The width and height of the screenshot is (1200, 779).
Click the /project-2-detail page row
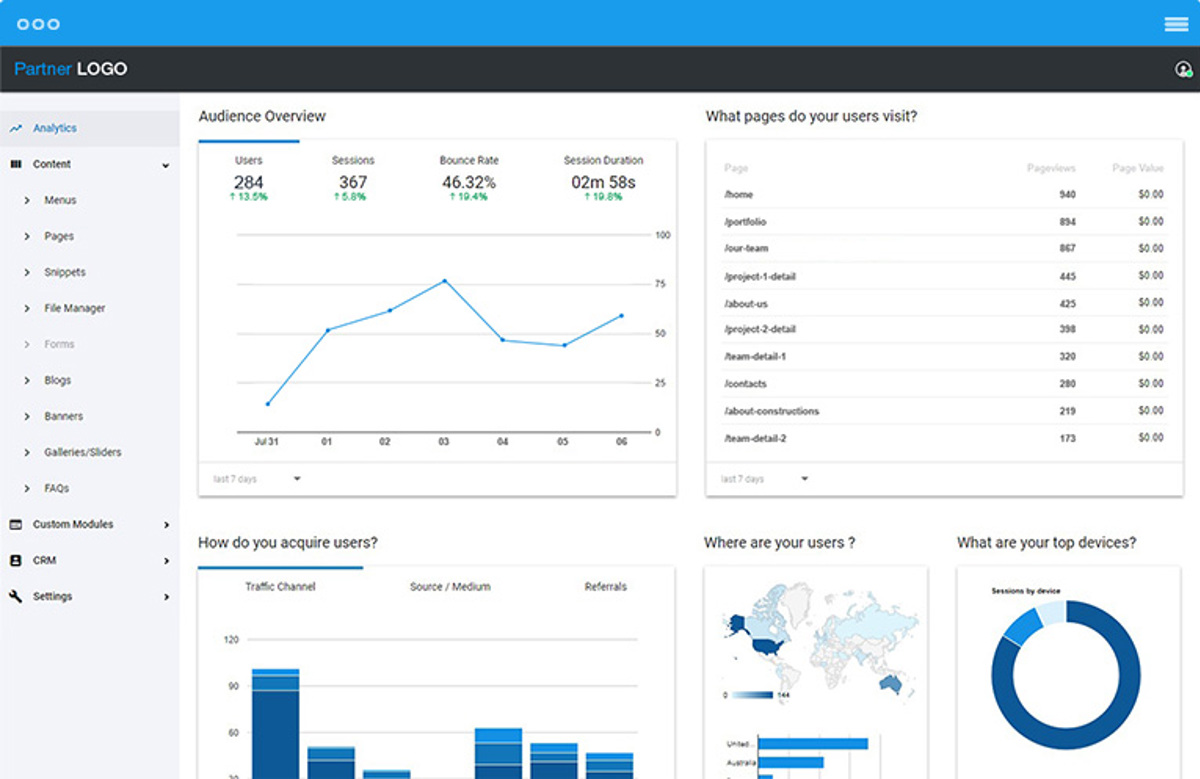tap(944, 330)
